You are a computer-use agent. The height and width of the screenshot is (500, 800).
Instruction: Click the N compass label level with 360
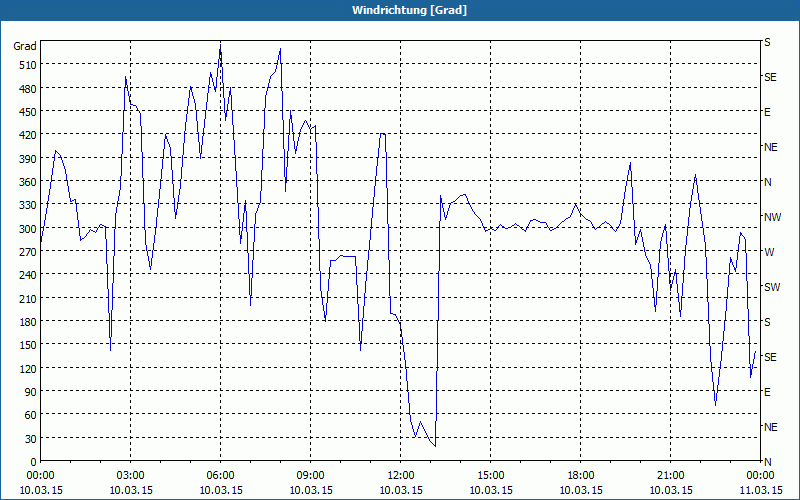point(768,182)
